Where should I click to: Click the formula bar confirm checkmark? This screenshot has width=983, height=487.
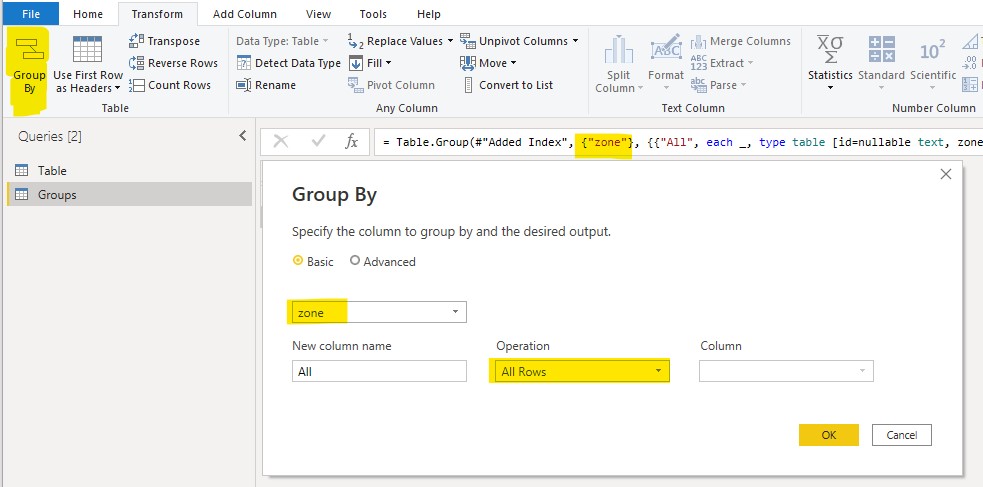pyautogui.click(x=318, y=142)
